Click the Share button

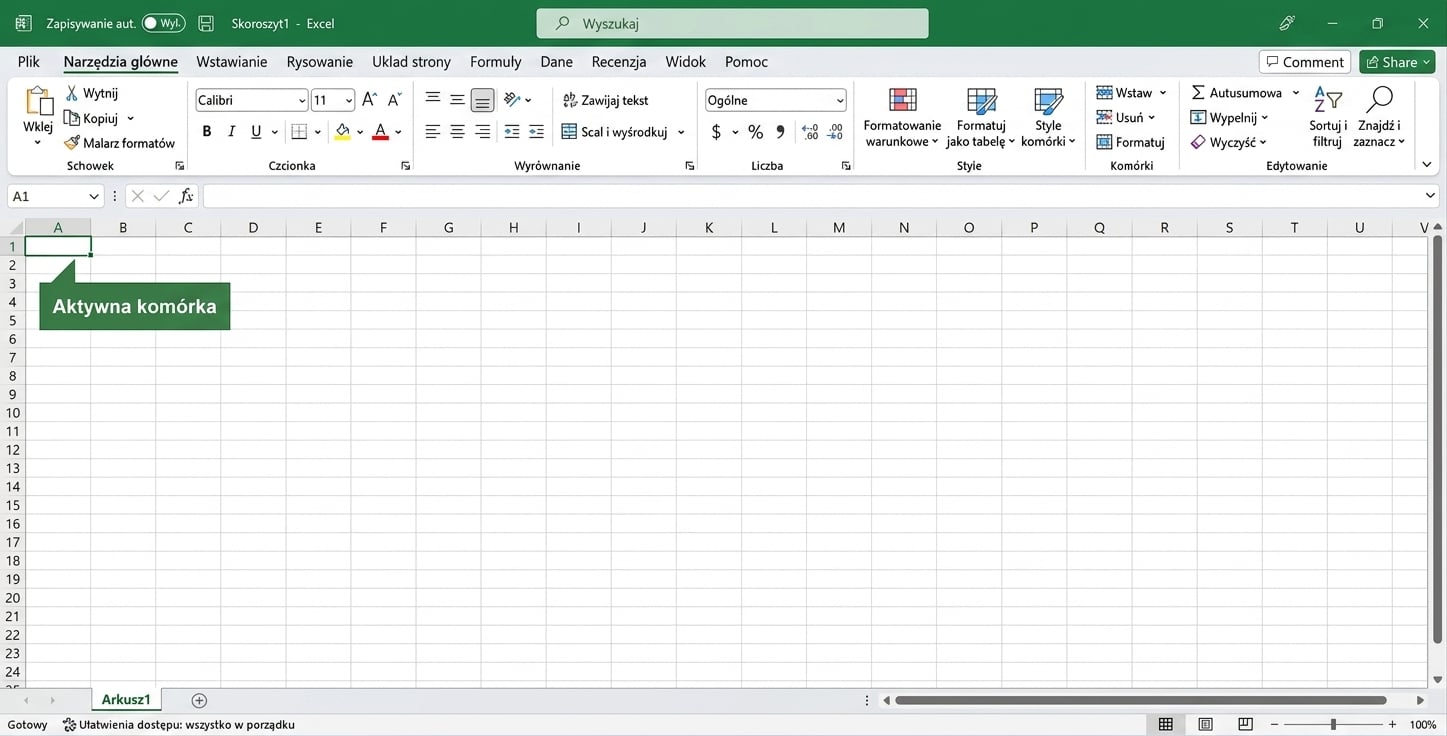coord(1397,62)
